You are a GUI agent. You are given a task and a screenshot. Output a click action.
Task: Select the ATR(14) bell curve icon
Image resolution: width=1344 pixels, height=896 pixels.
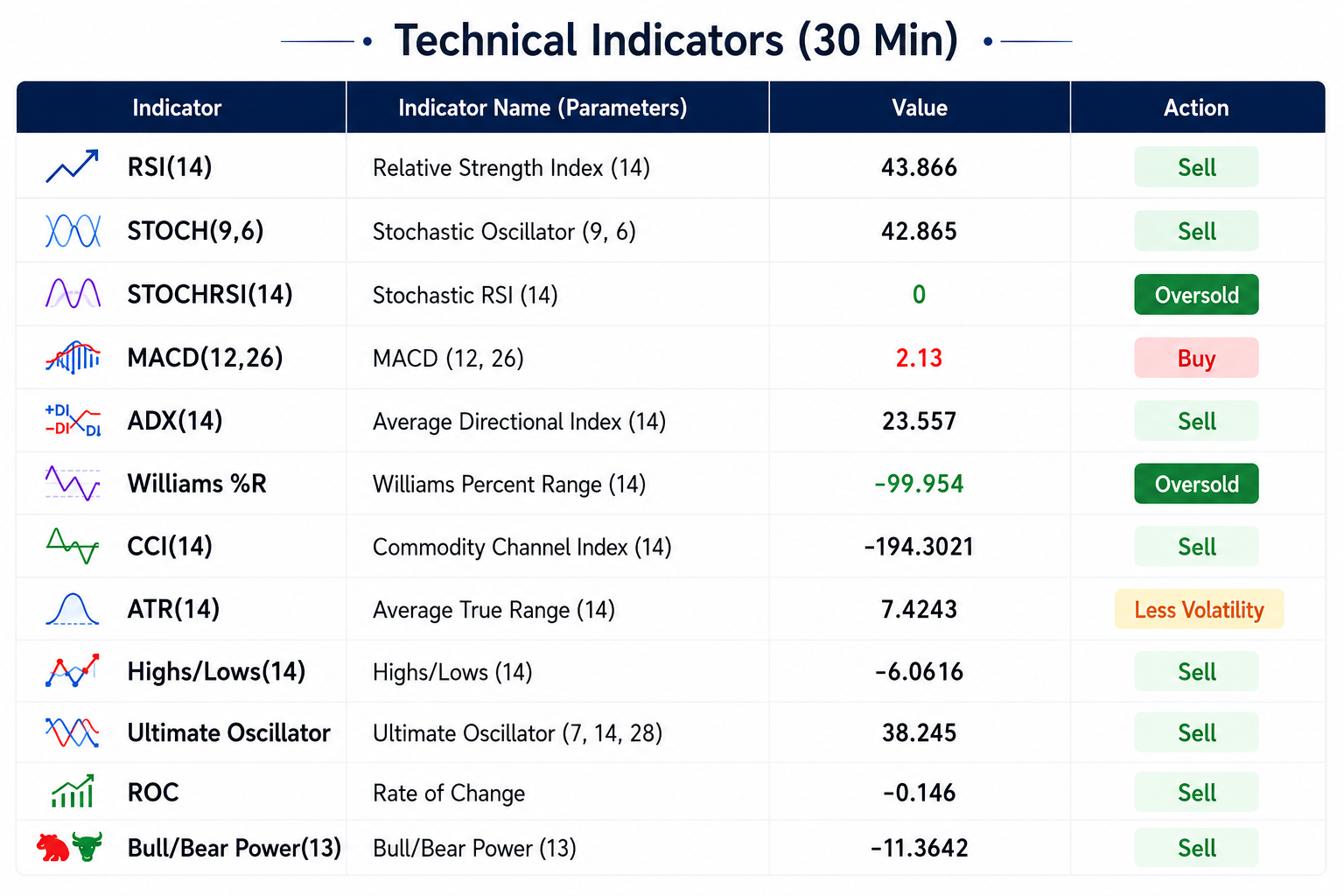[73, 609]
